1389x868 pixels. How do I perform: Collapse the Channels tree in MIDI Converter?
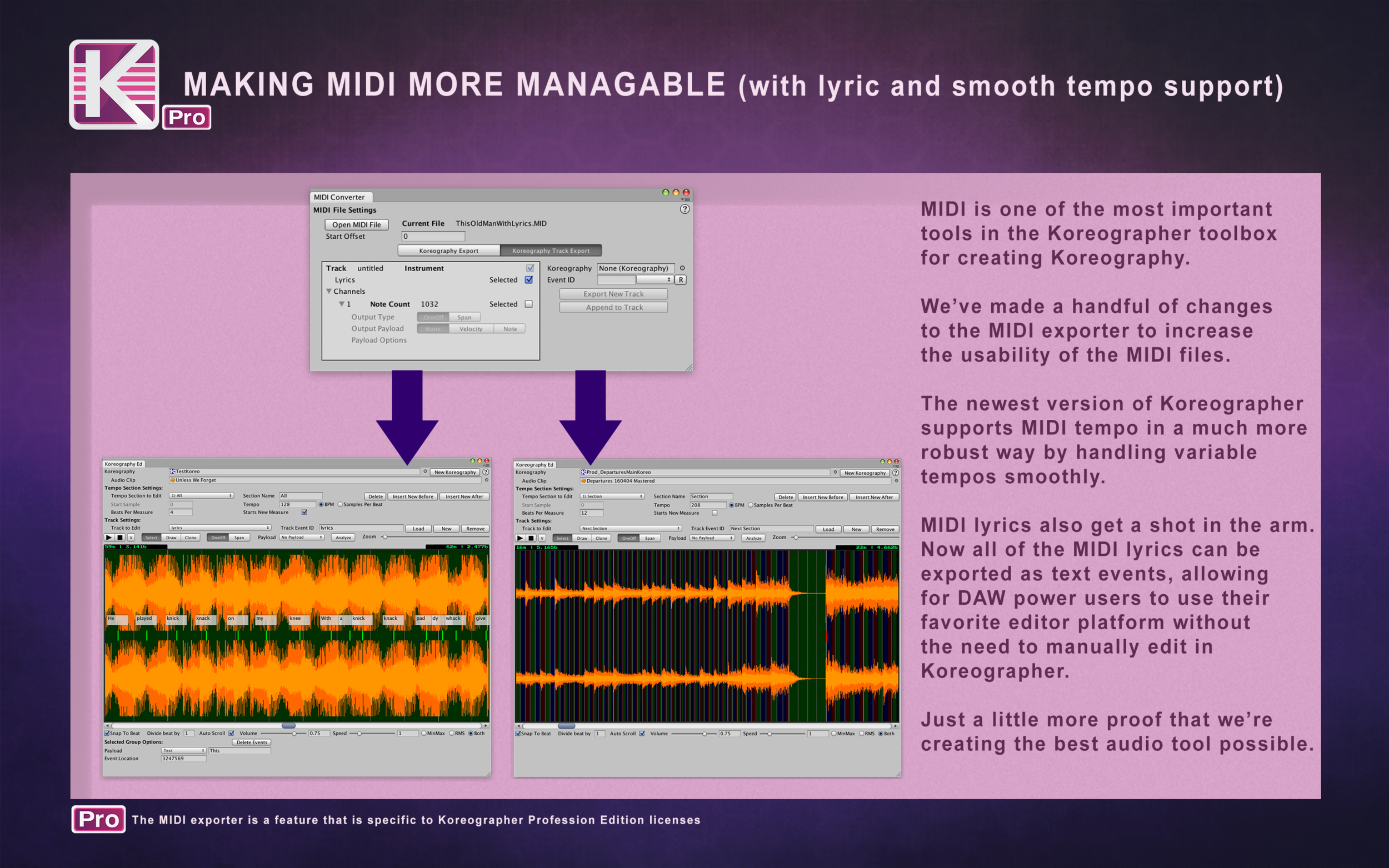[329, 291]
